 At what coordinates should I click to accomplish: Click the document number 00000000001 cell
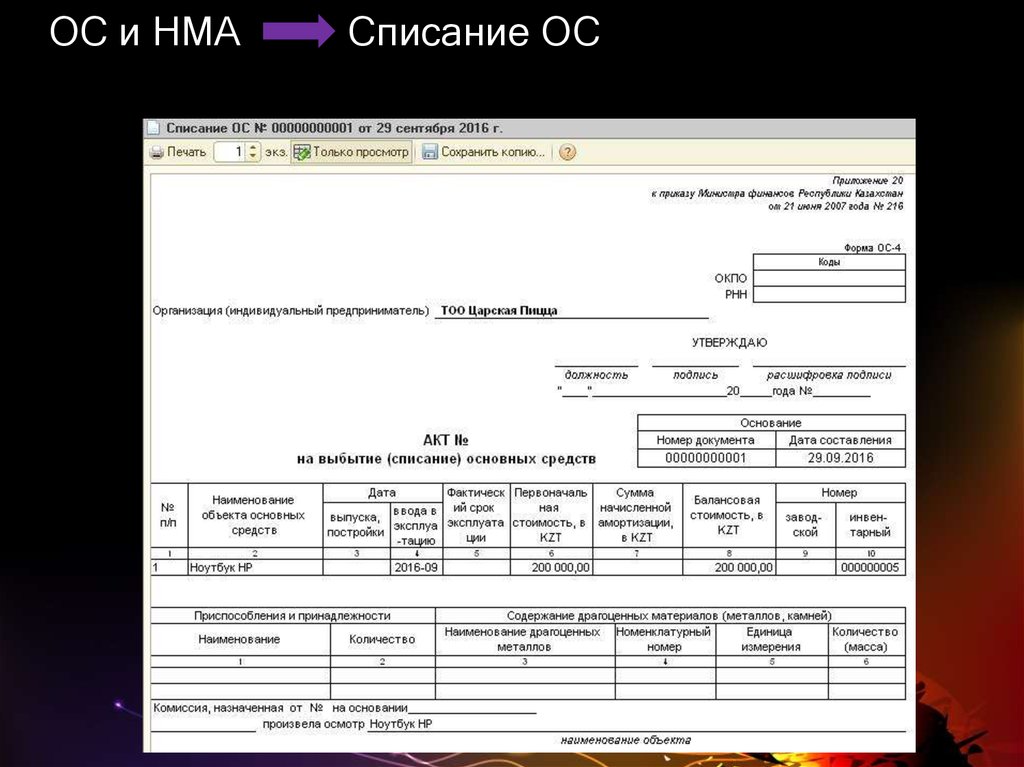click(705, 458)
